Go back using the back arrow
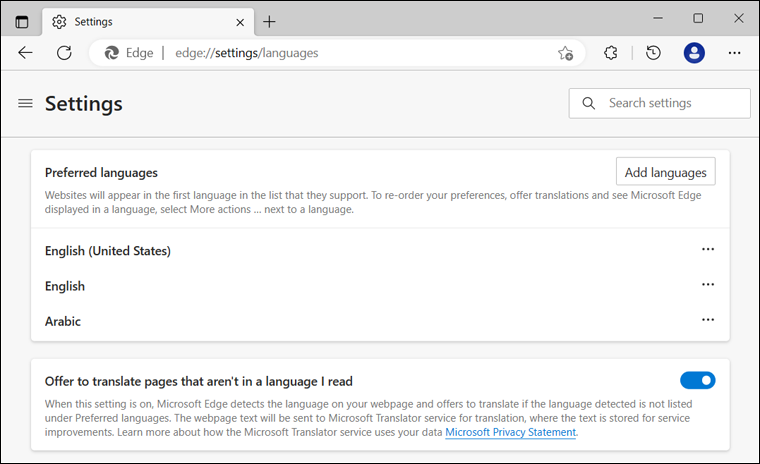 pos(25,52)
